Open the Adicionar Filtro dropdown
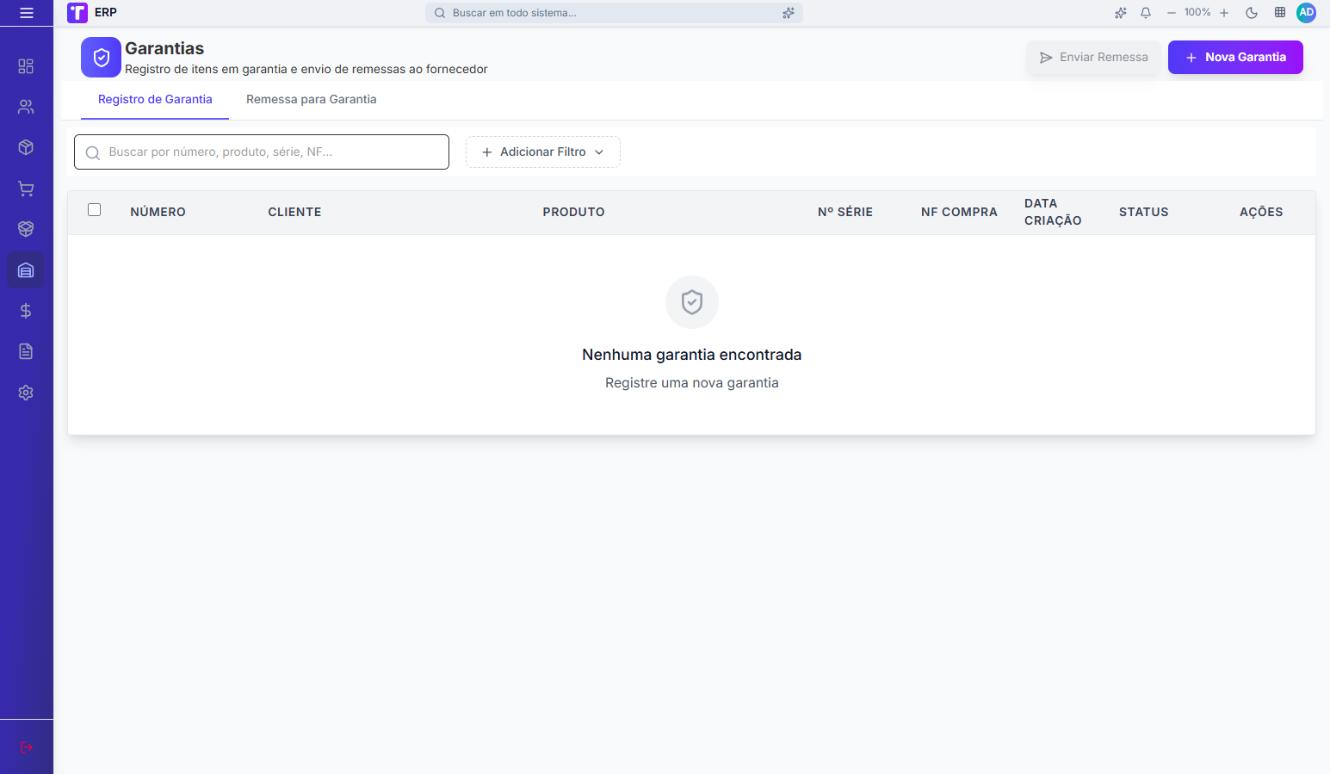Image resolution: width=1330 pixels, height=774 pixels. click(543, 152)
